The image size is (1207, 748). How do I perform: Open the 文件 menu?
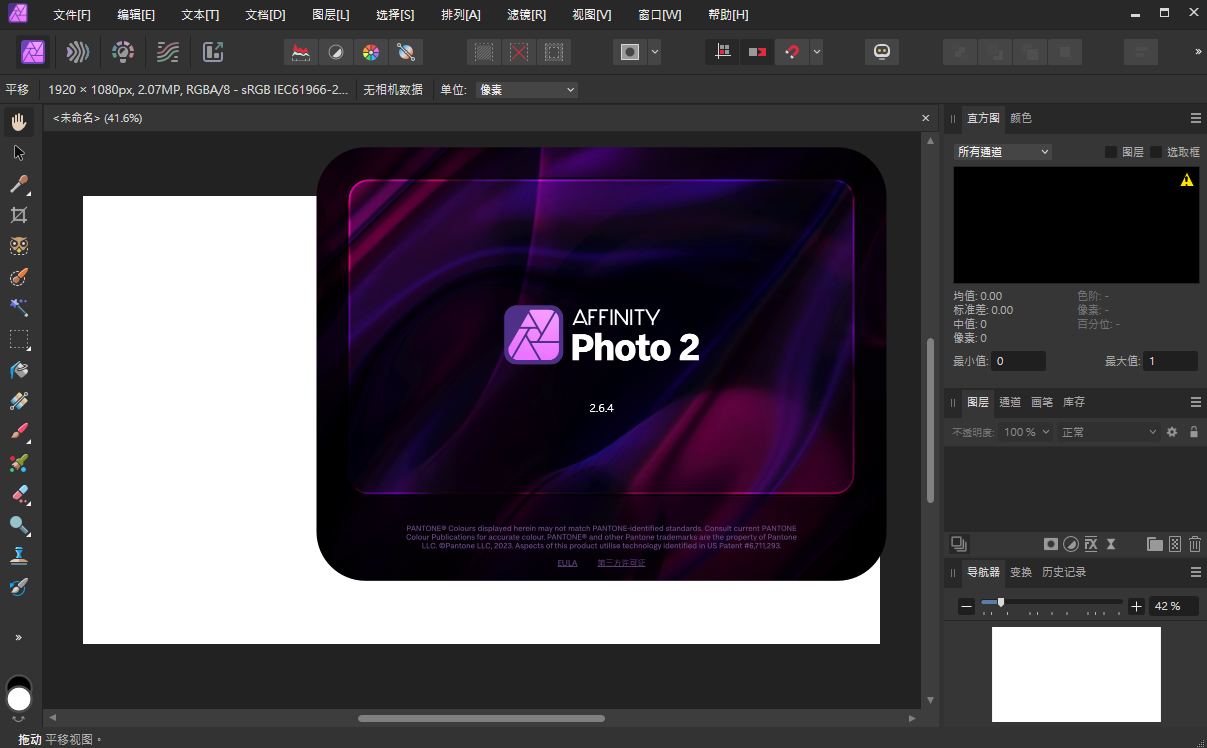click(72, 15)
